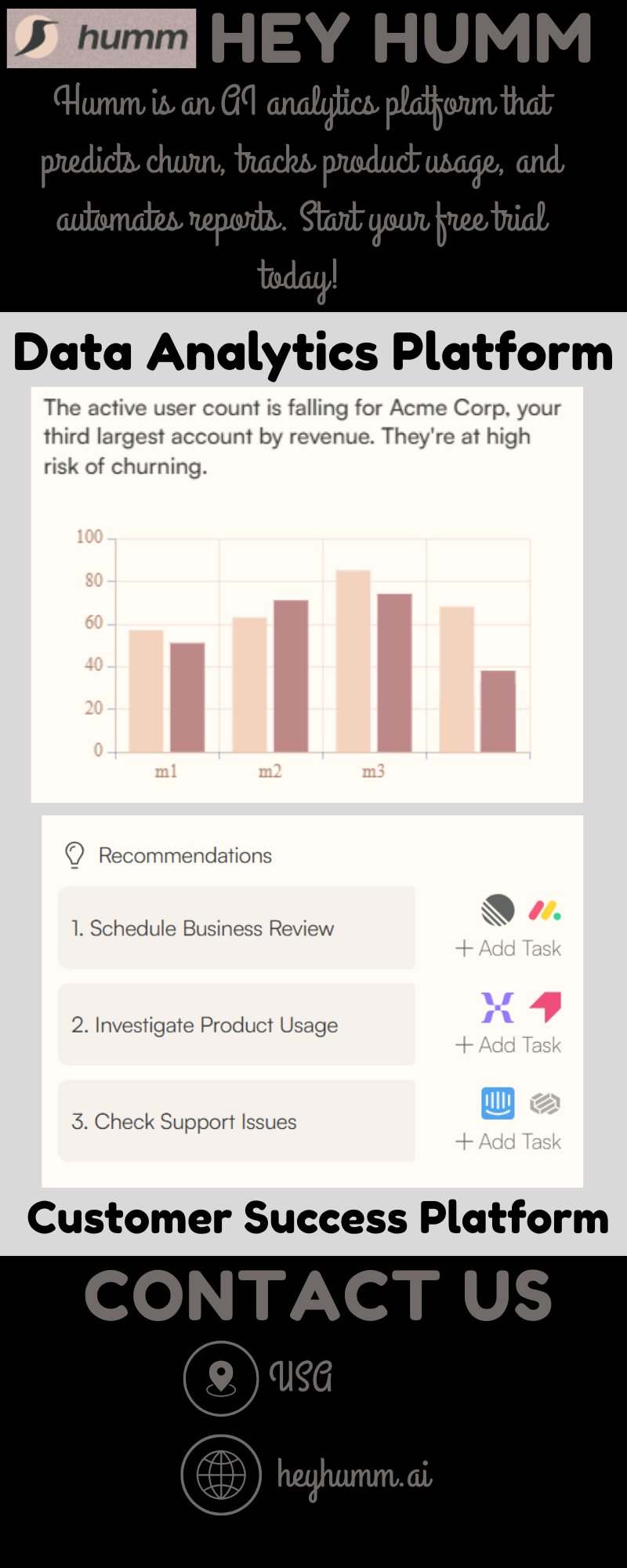Add Task for Check Support Issues

point(509,1142)
